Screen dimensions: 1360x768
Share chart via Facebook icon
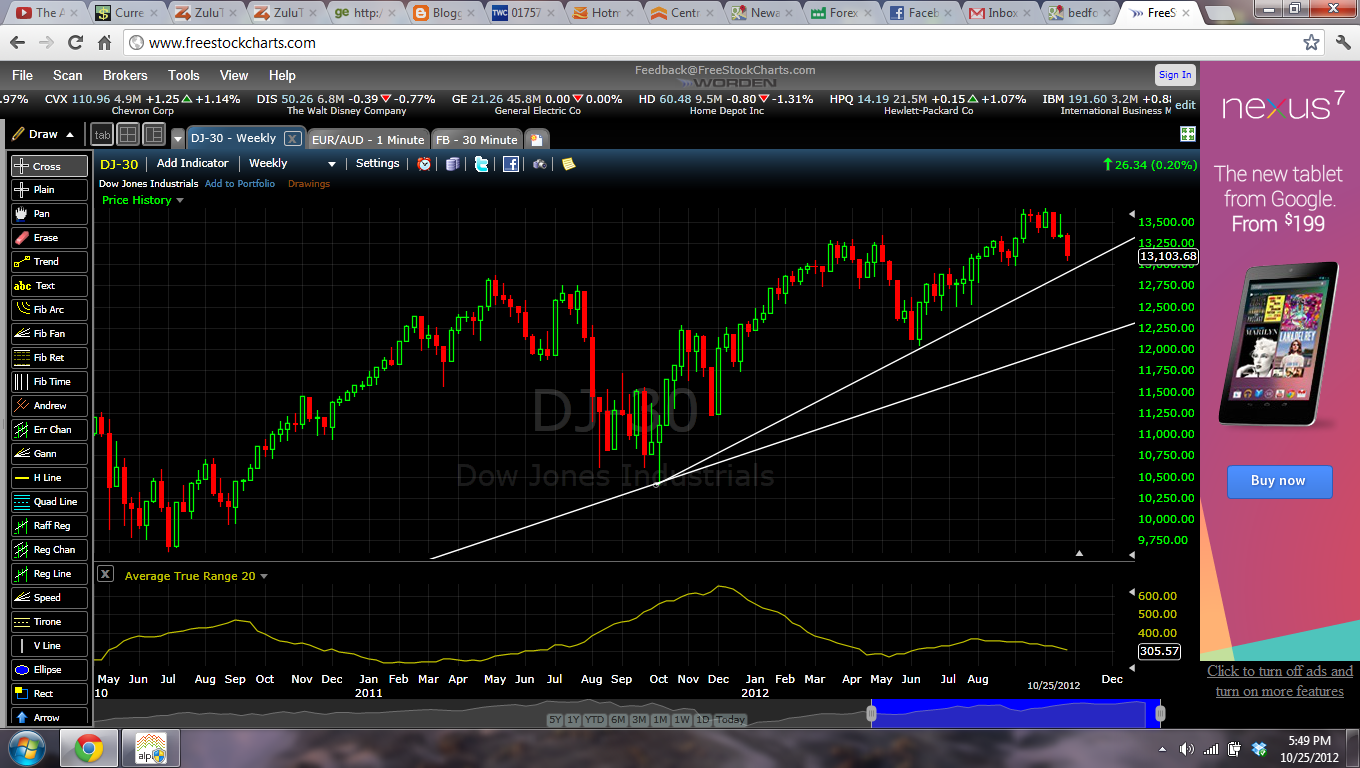(510, 164)
